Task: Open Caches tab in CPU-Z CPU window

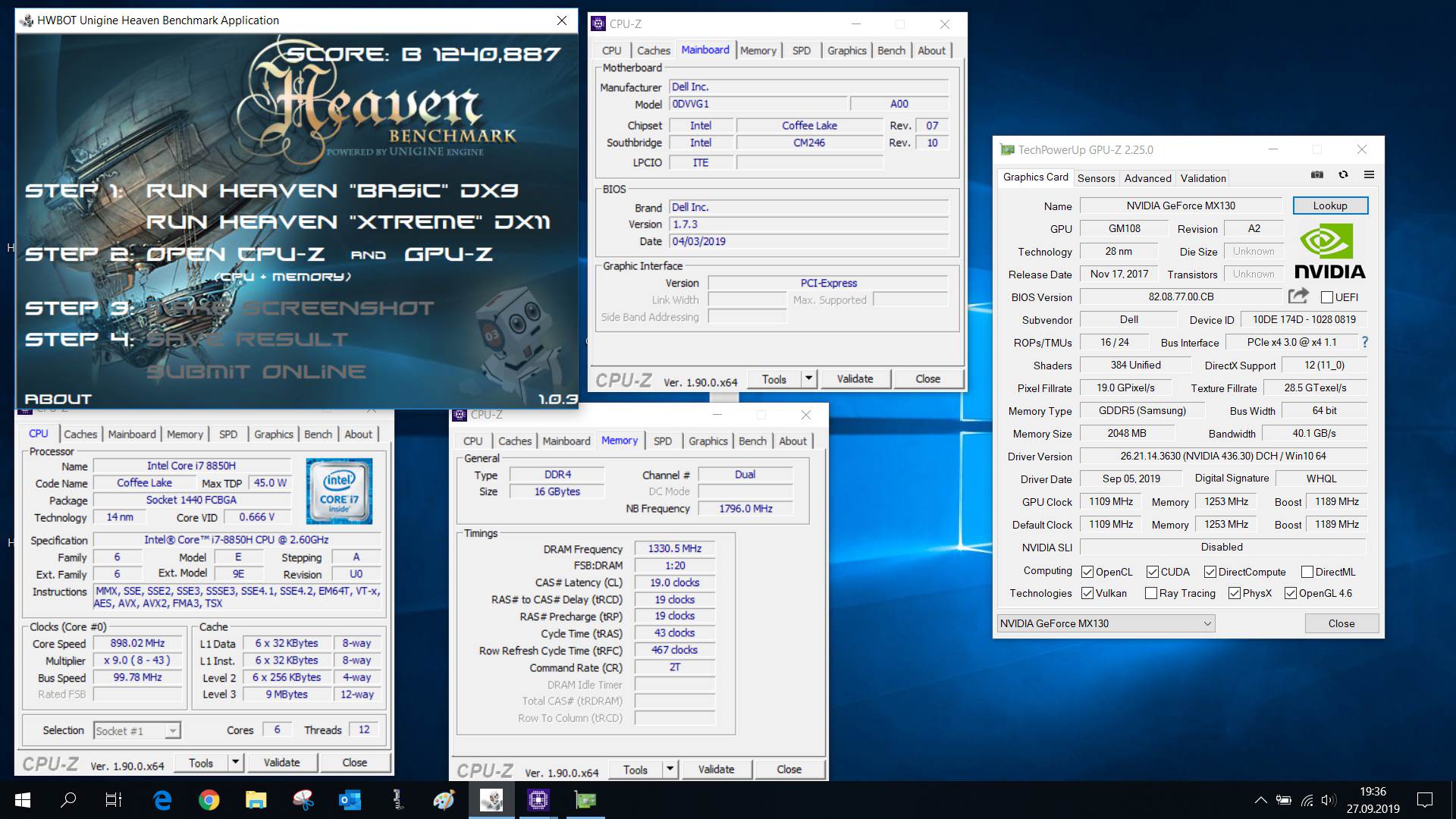Action: [80, 434]
